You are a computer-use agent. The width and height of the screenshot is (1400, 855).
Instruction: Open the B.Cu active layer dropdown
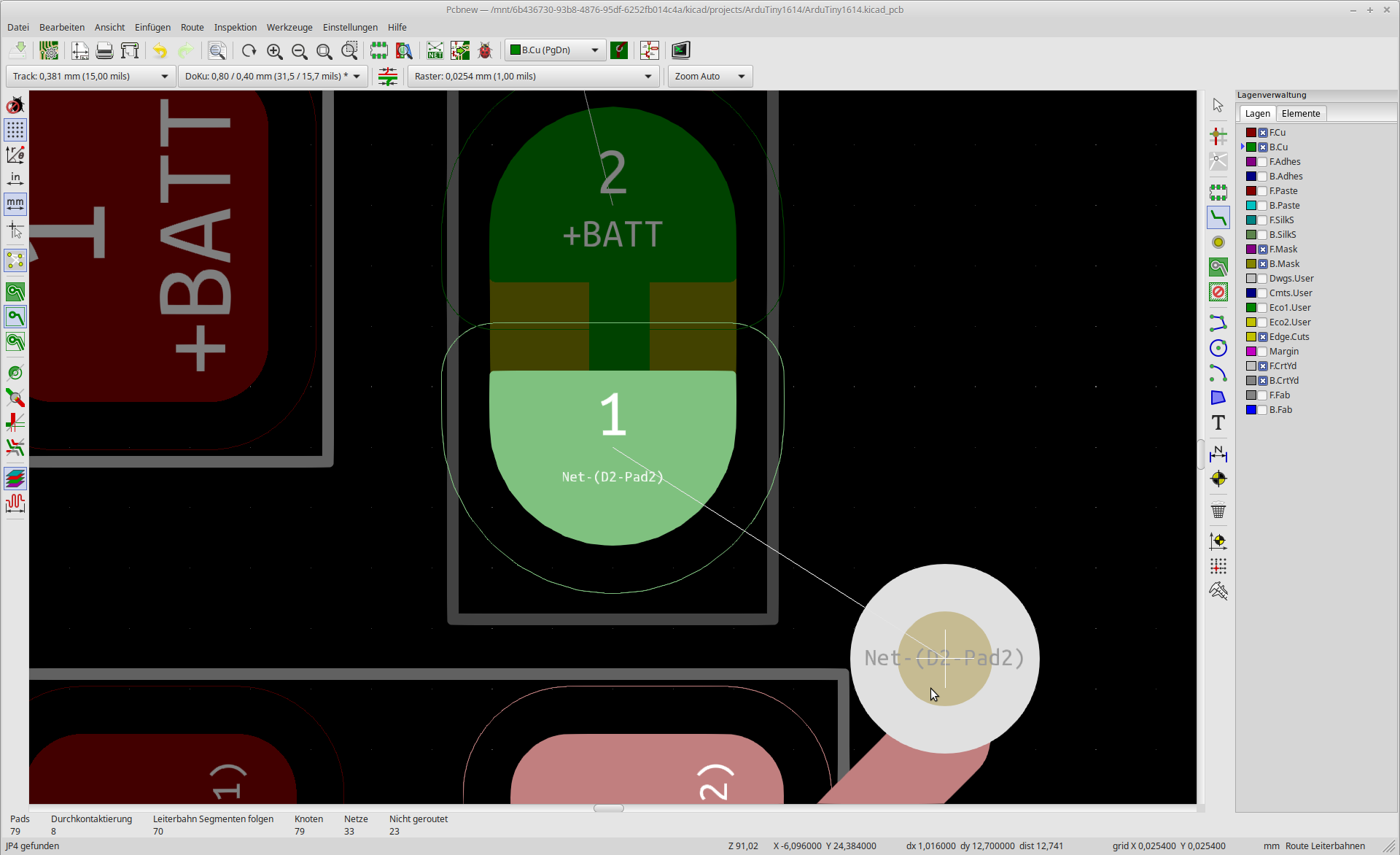point(555,50)
